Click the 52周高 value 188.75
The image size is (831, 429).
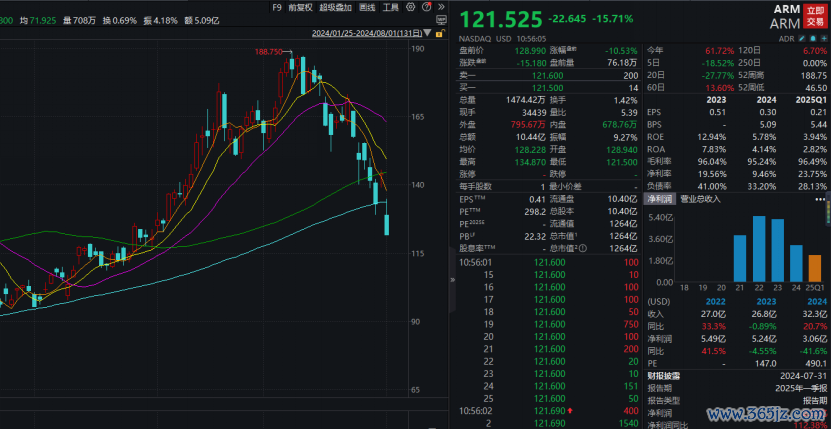pyautogui.click(x=815, y=76)
